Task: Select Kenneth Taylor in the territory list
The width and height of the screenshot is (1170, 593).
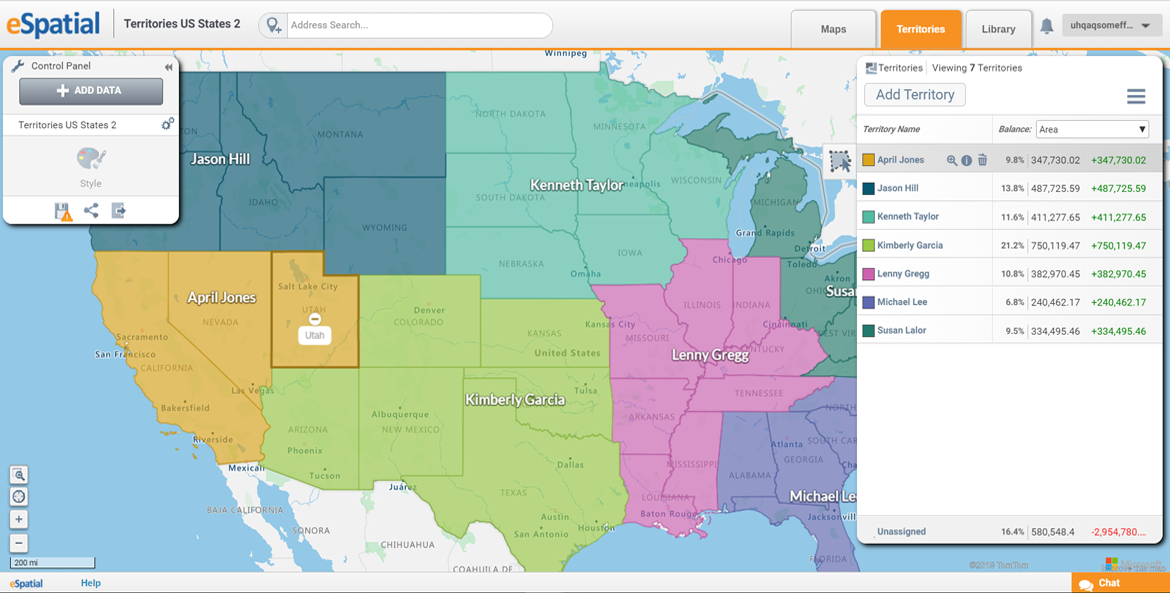Action: tap(908, 216)
